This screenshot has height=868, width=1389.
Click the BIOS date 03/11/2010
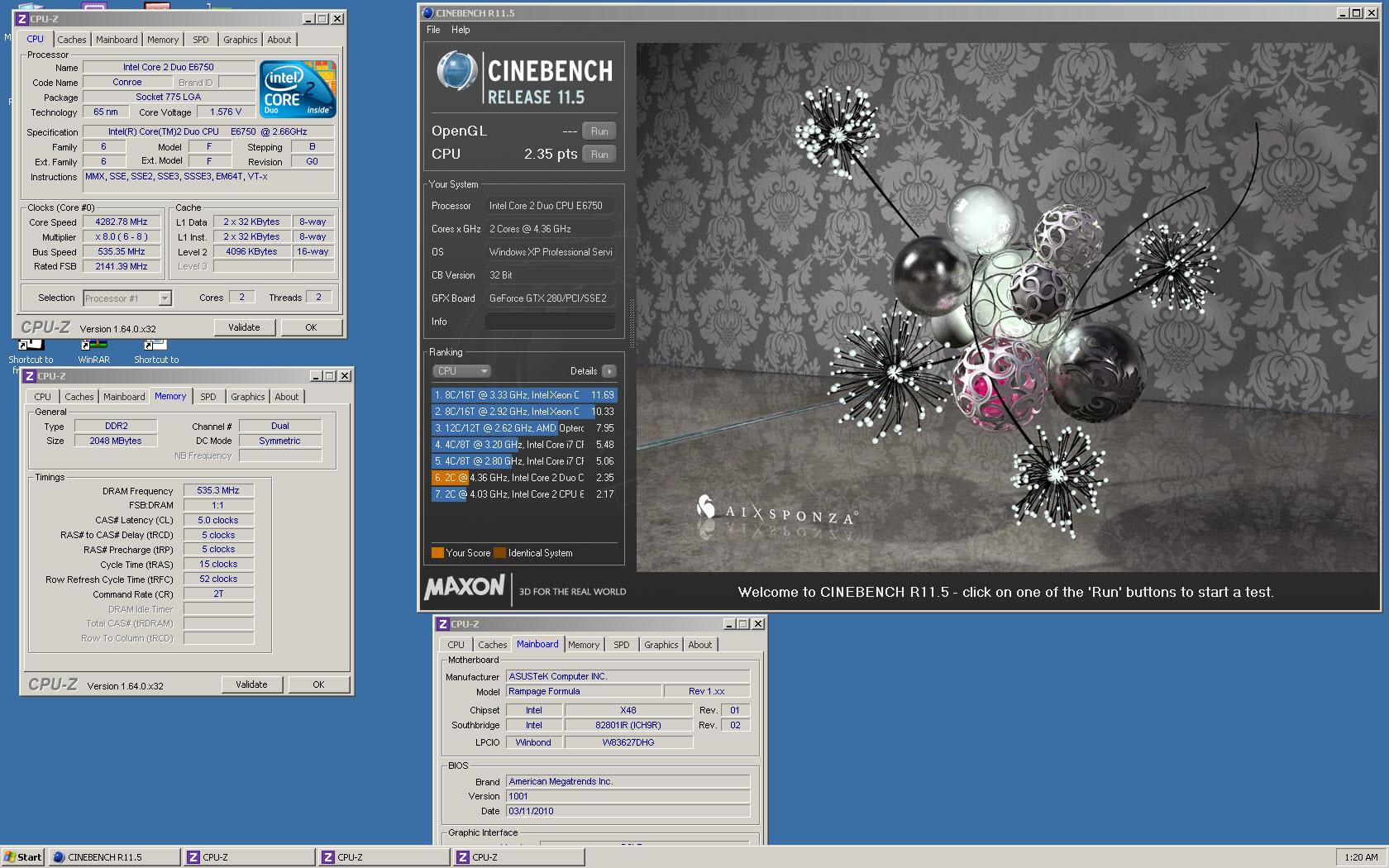click(628, 811)
